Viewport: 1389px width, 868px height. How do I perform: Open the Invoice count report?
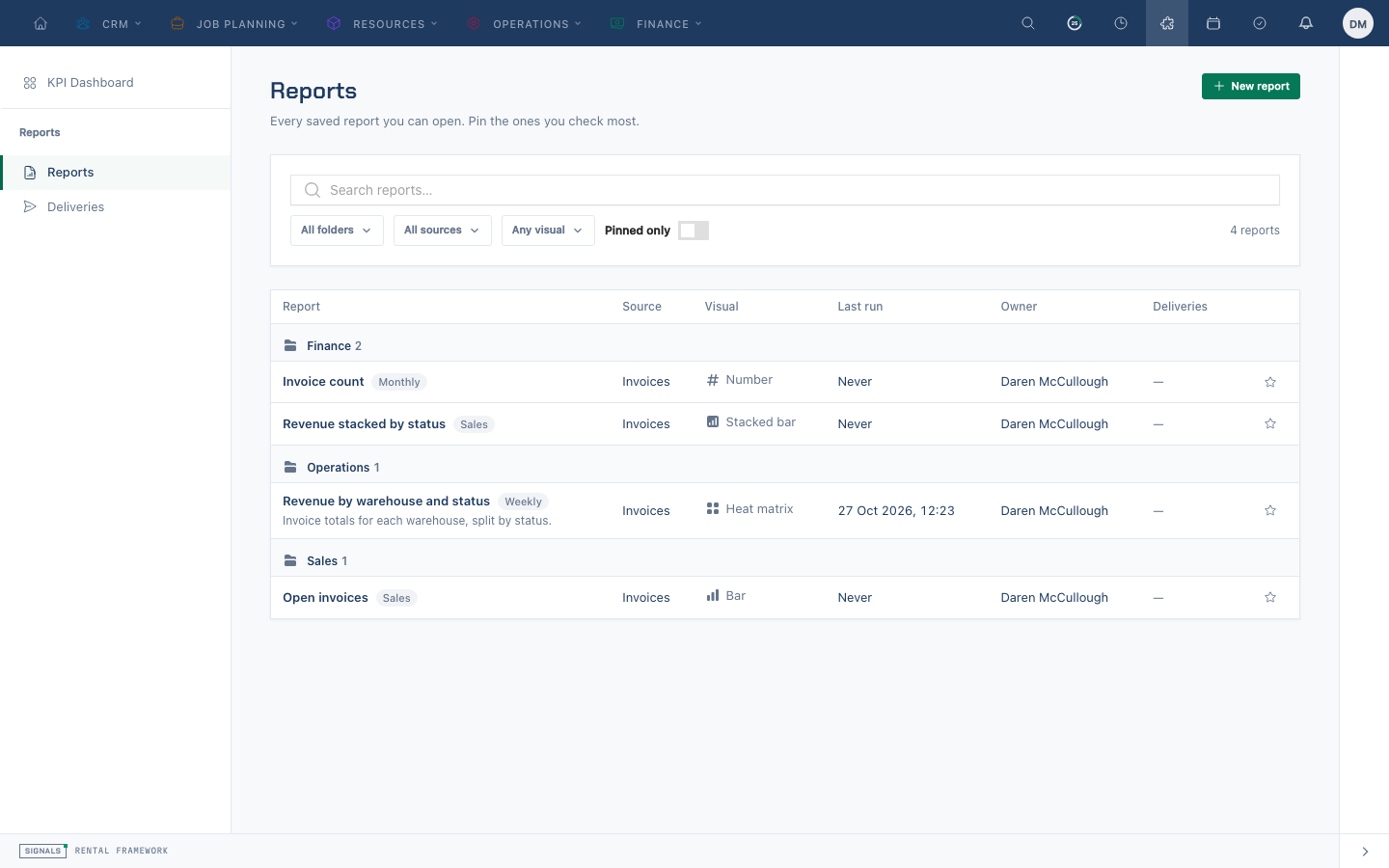(323, 382)
